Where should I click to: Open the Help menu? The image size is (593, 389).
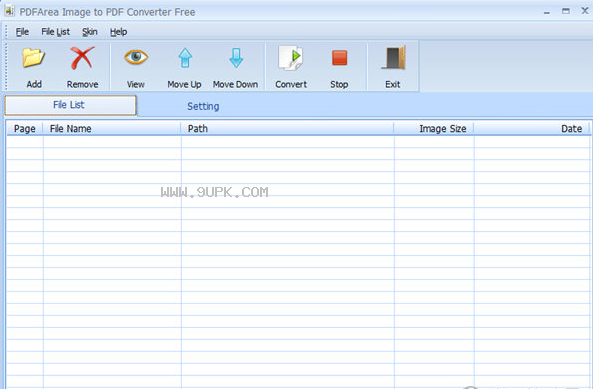point(118,32)
